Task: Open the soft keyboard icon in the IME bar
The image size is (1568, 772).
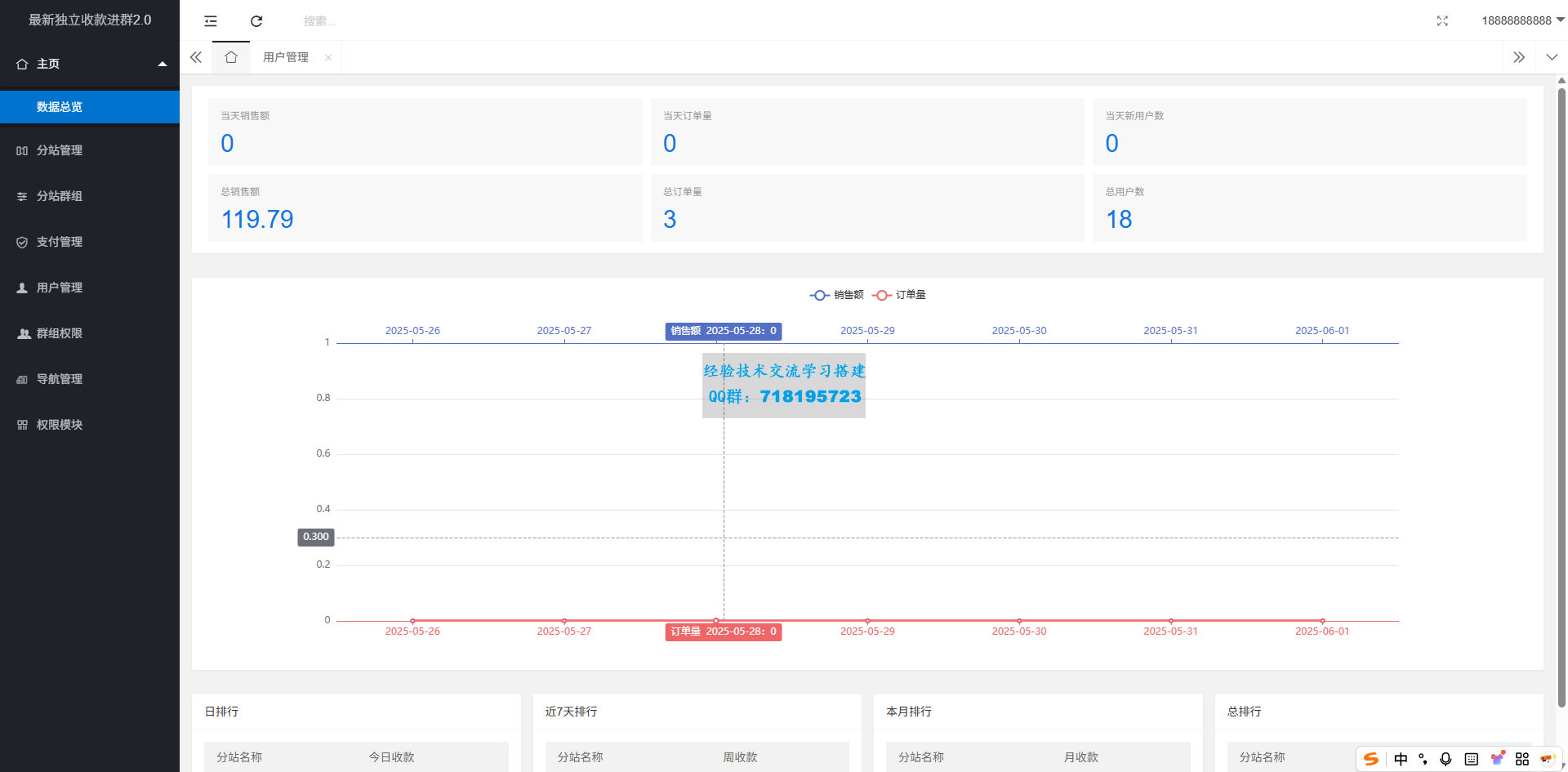Action: (1472, 759)
